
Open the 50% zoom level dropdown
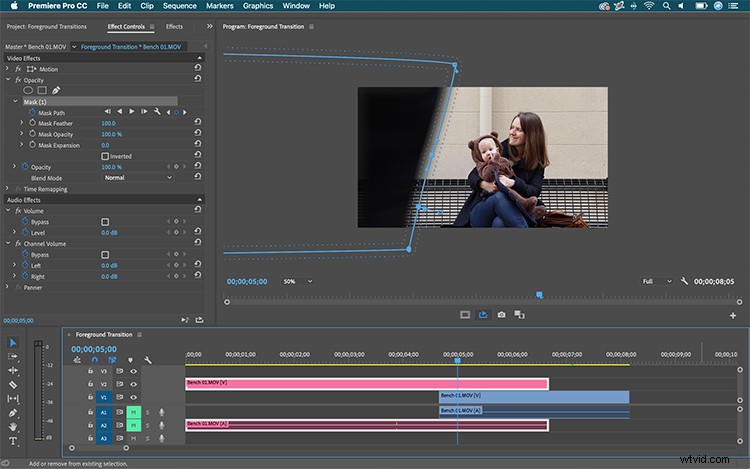point(297,282)
